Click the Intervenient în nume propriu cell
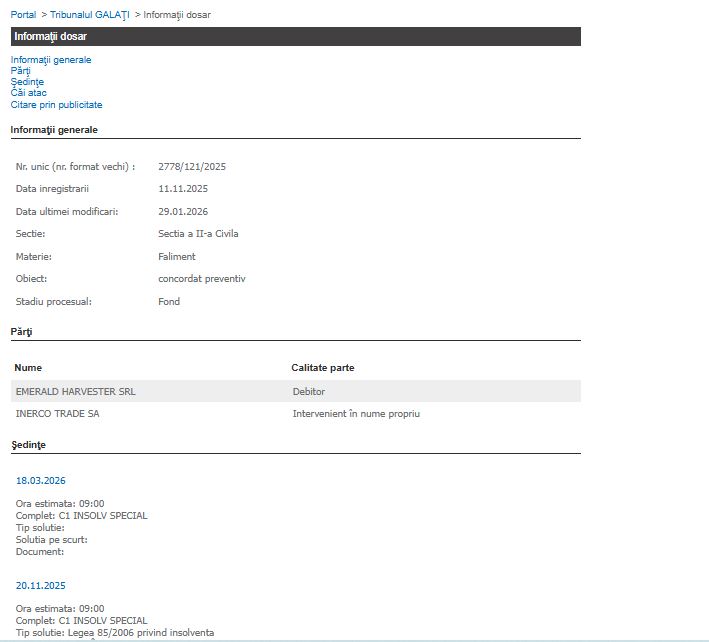The image size is (709, 642). pos(356,414)
